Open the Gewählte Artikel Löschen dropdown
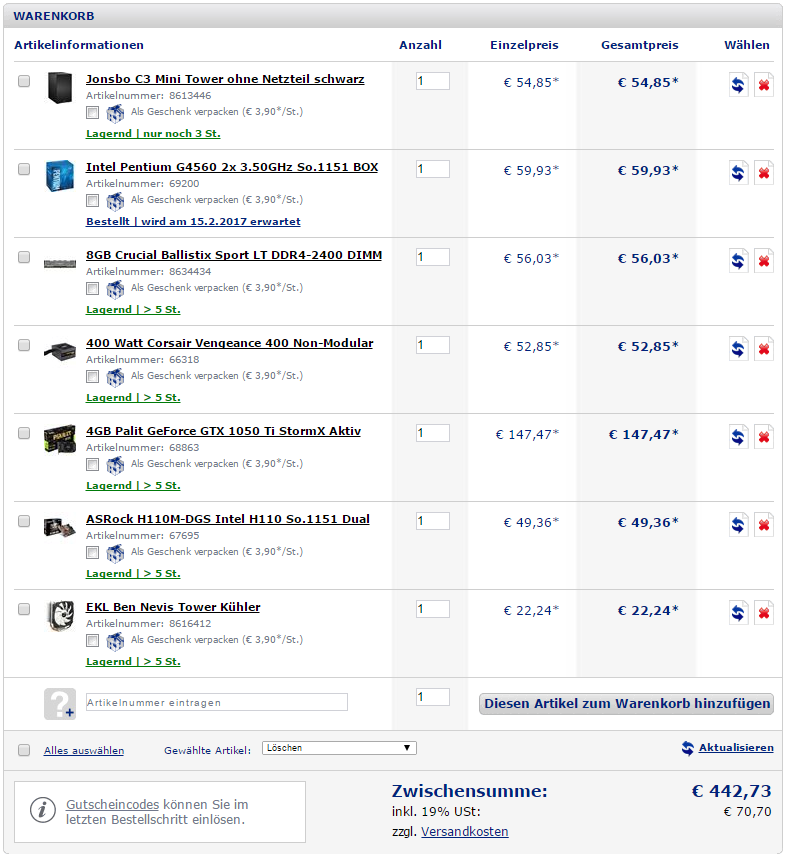787x863 pixels. coord(339,748)
